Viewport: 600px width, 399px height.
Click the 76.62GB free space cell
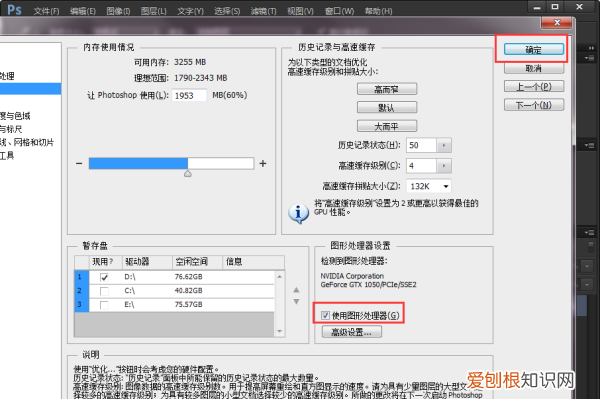pyautogui.click(x=189, y=277)
